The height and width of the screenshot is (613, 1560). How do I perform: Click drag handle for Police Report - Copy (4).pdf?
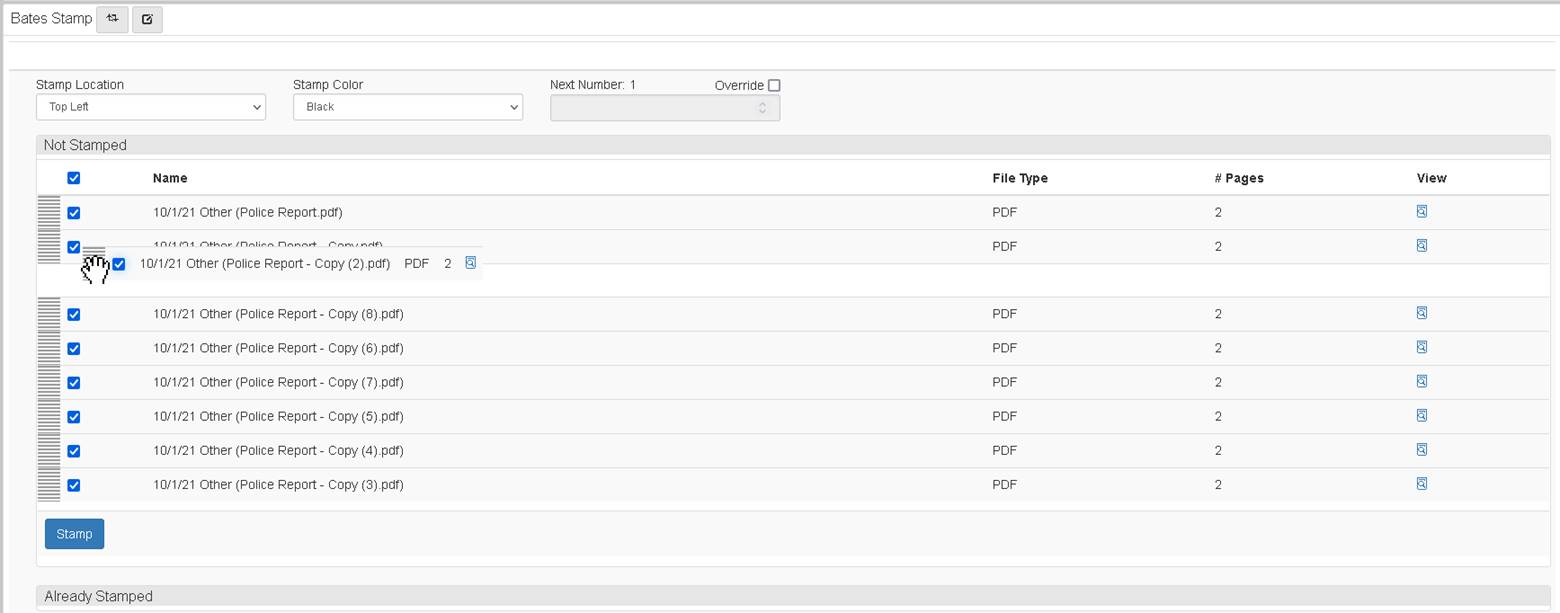(x=49, y=450)
